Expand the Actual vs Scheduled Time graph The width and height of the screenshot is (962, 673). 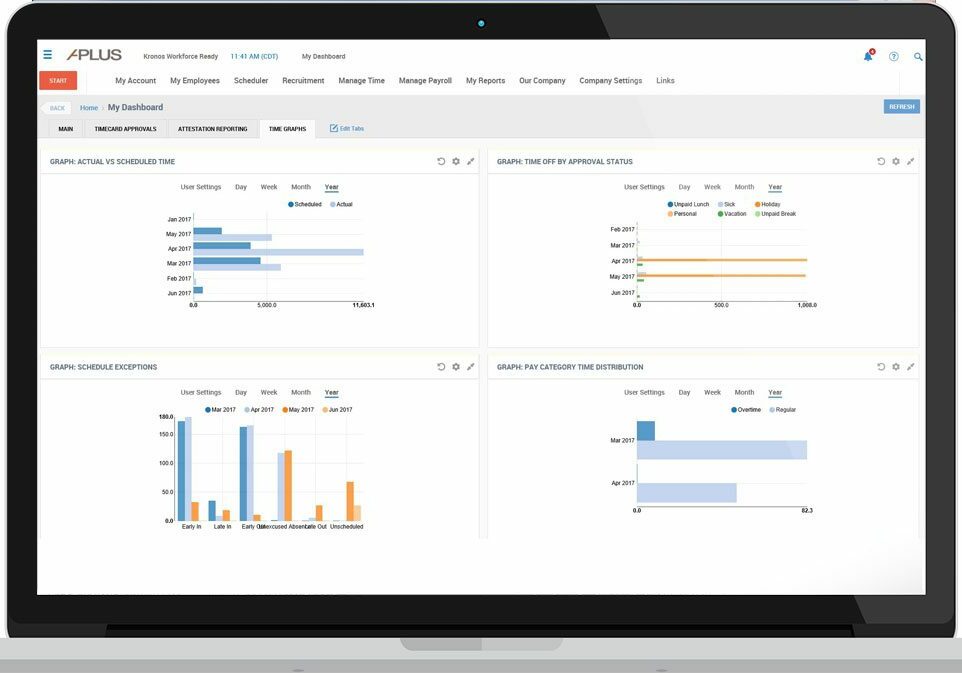[x=471, y=161]
